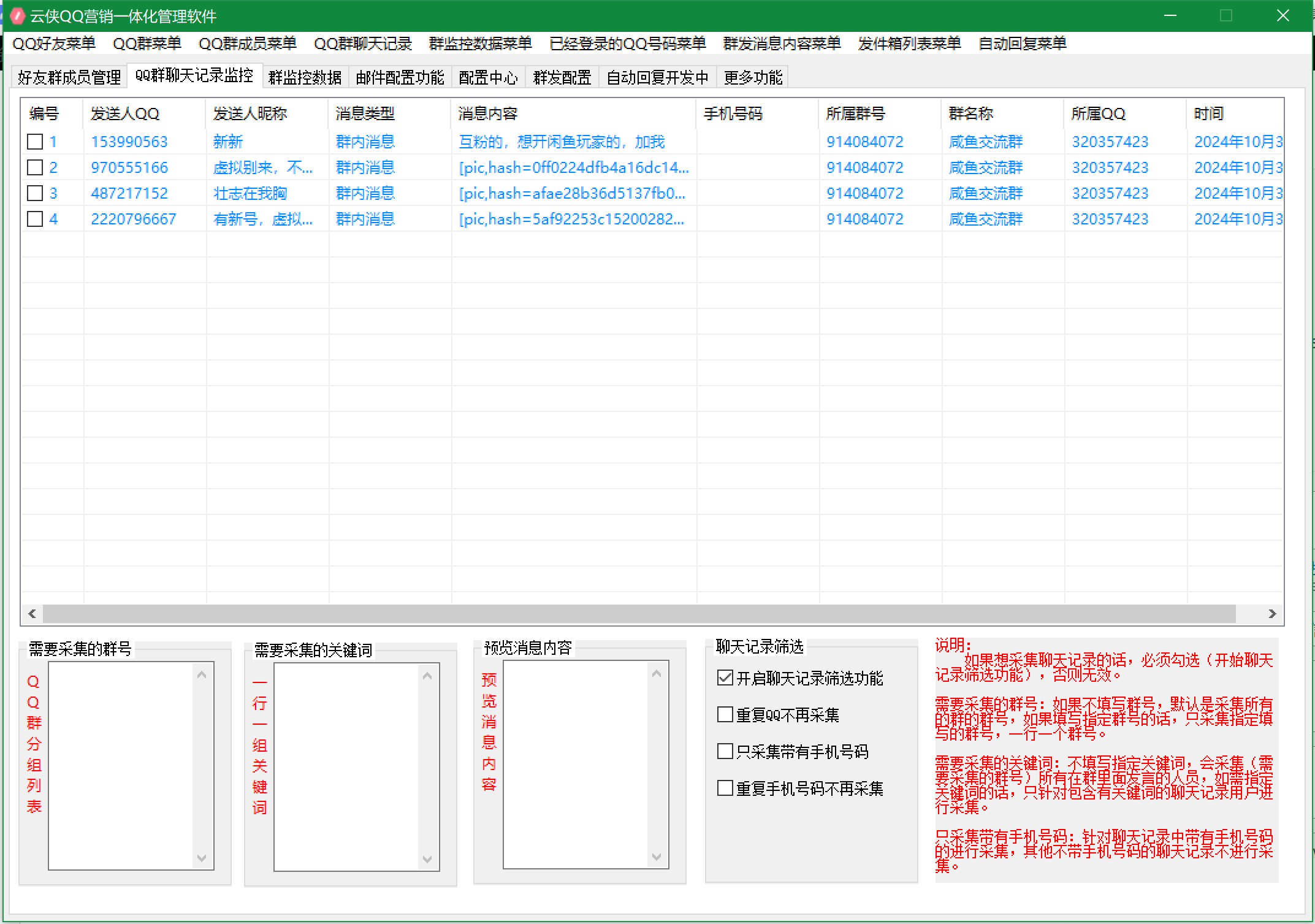Switch to the 好友群成员管理 tab

click(x=69, y=77)
